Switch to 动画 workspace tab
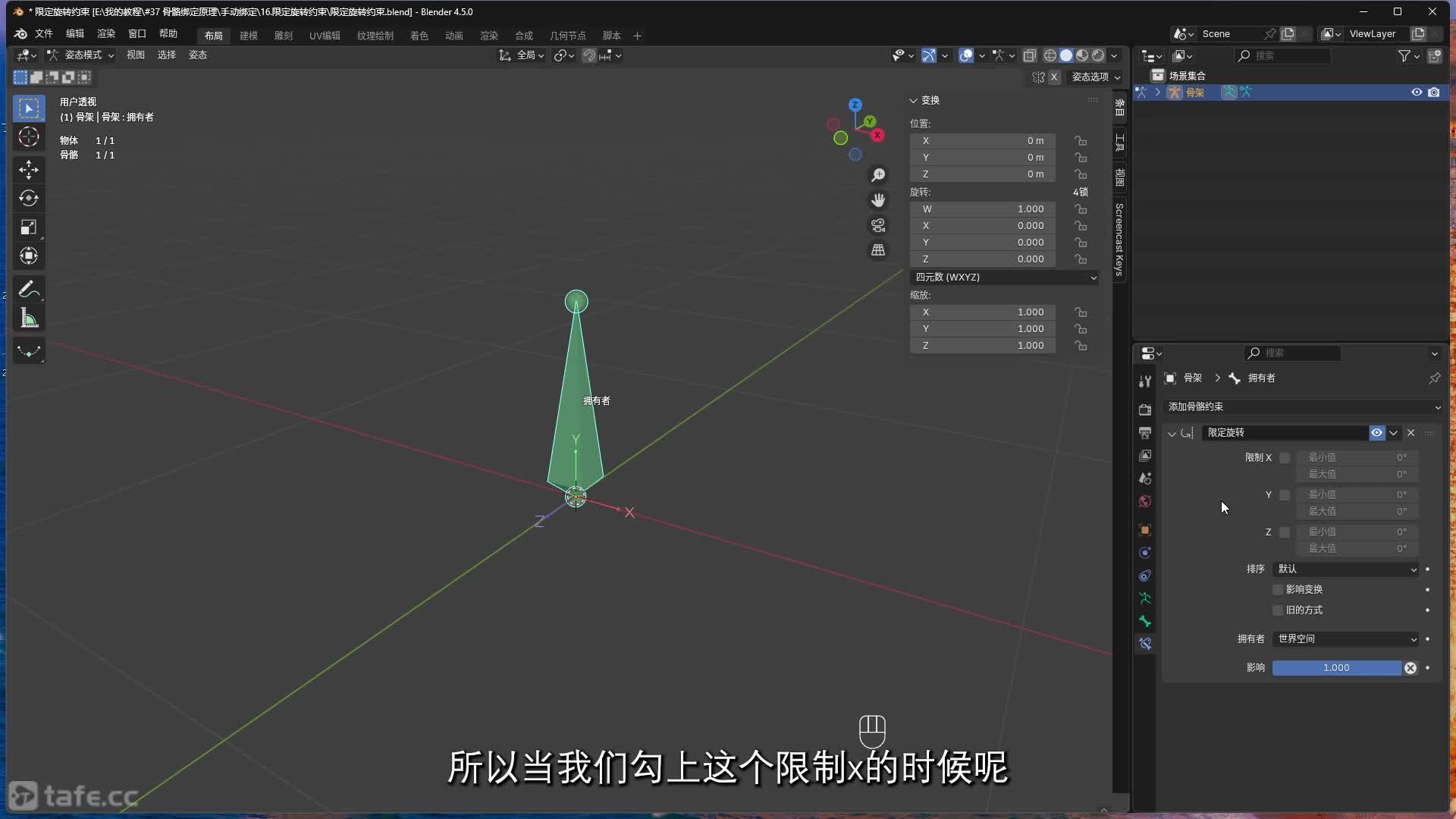 [x=454, y=36]
